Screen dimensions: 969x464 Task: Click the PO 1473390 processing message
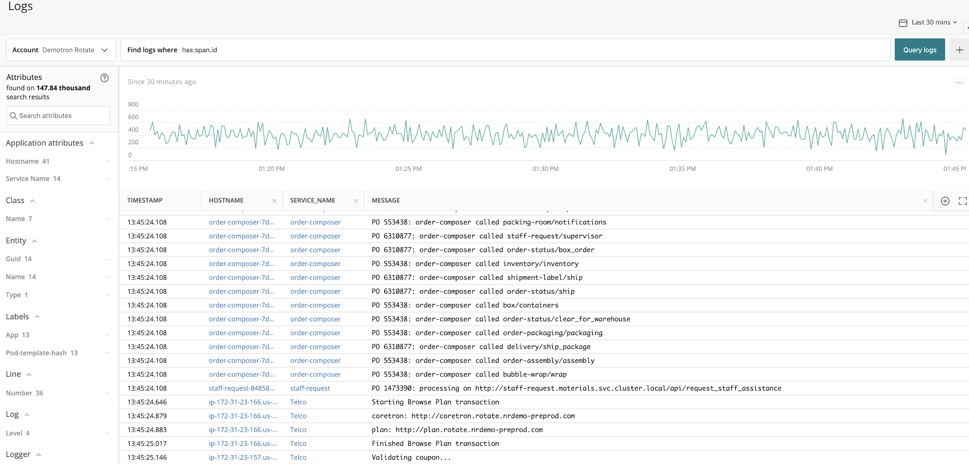click(577, 389)
